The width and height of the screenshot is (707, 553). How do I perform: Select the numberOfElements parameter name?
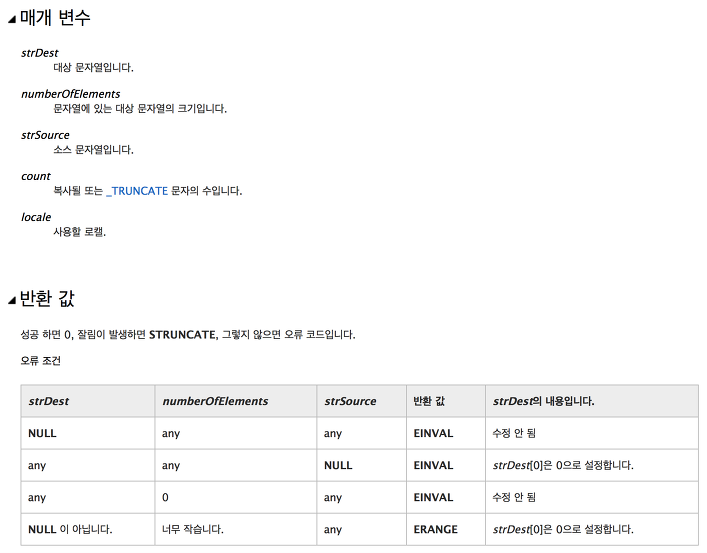[x=71, y=94]
